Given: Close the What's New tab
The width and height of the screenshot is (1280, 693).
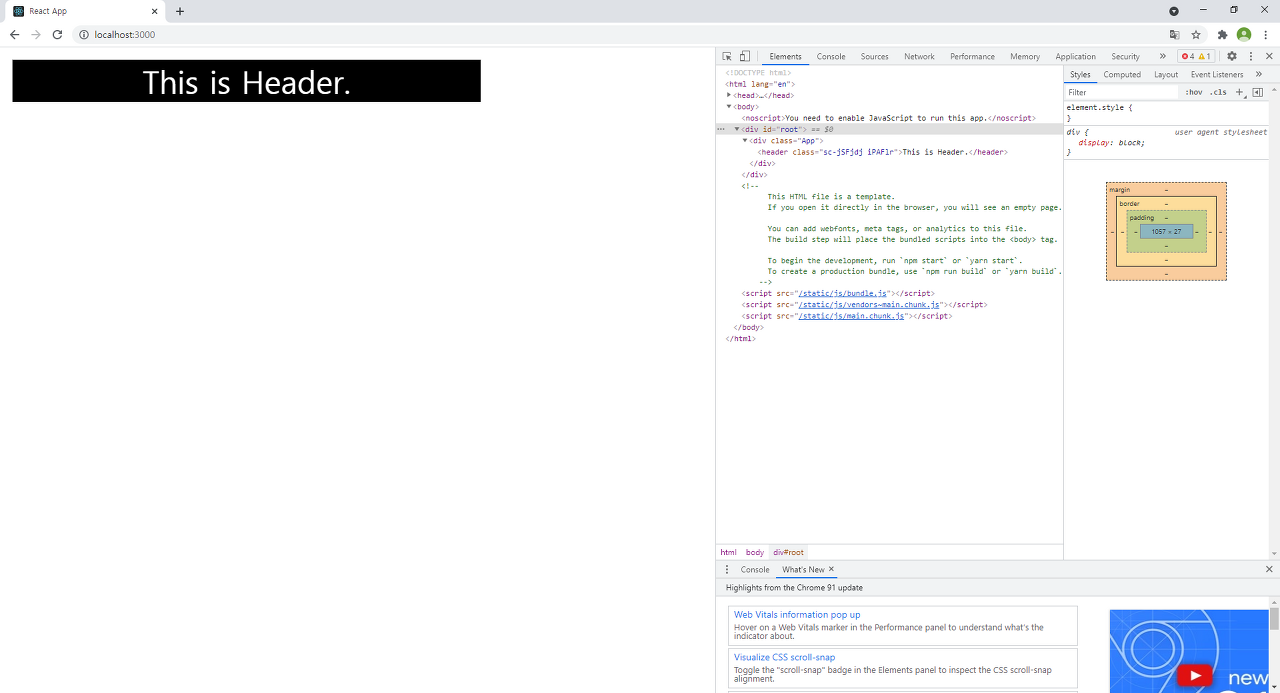Looking at the screenshot, I should [x=831, y=569].
